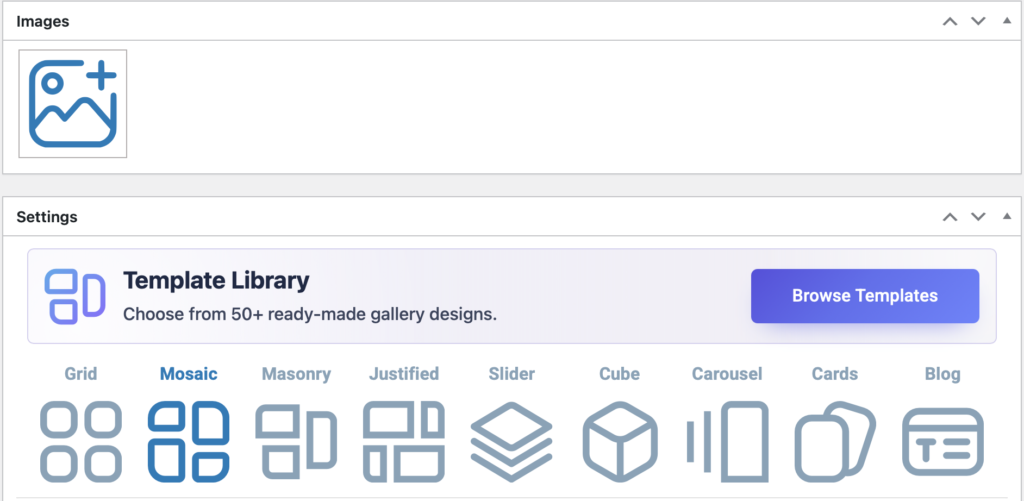Move the Settings panel up
Screen dimensions: 1024x501
pos(950,217)
